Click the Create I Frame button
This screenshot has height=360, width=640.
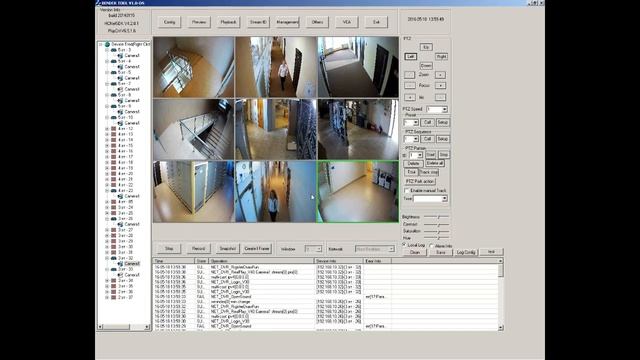coord(257,249)
